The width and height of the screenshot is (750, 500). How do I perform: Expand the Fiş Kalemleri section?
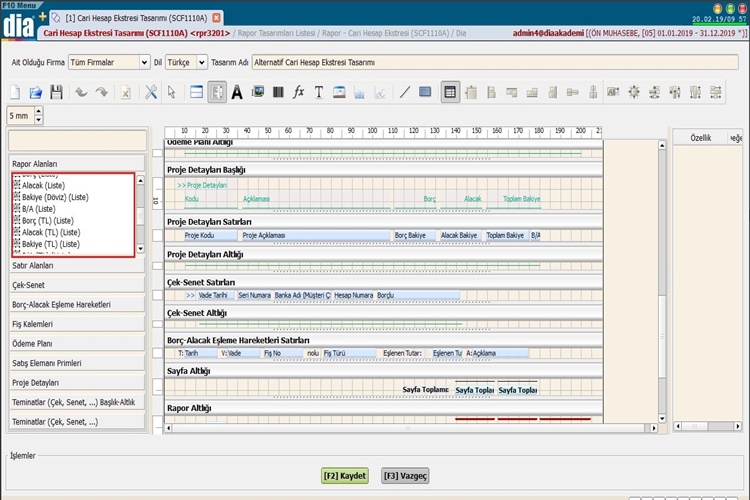(77, 324)
